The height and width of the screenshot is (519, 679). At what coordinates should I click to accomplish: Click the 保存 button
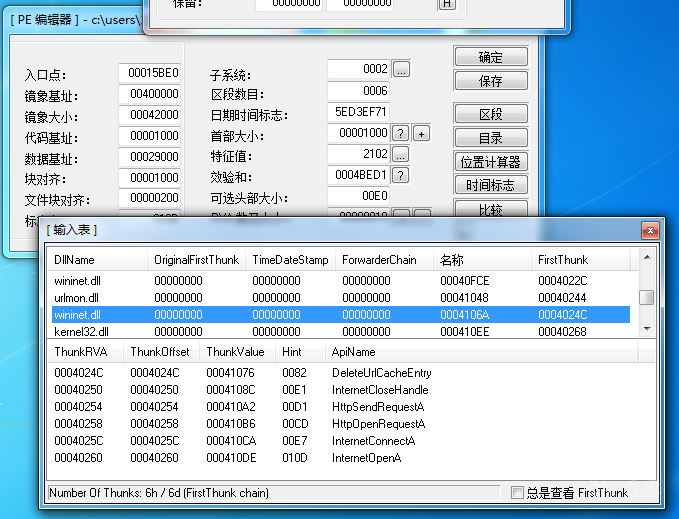pos(491,81)
